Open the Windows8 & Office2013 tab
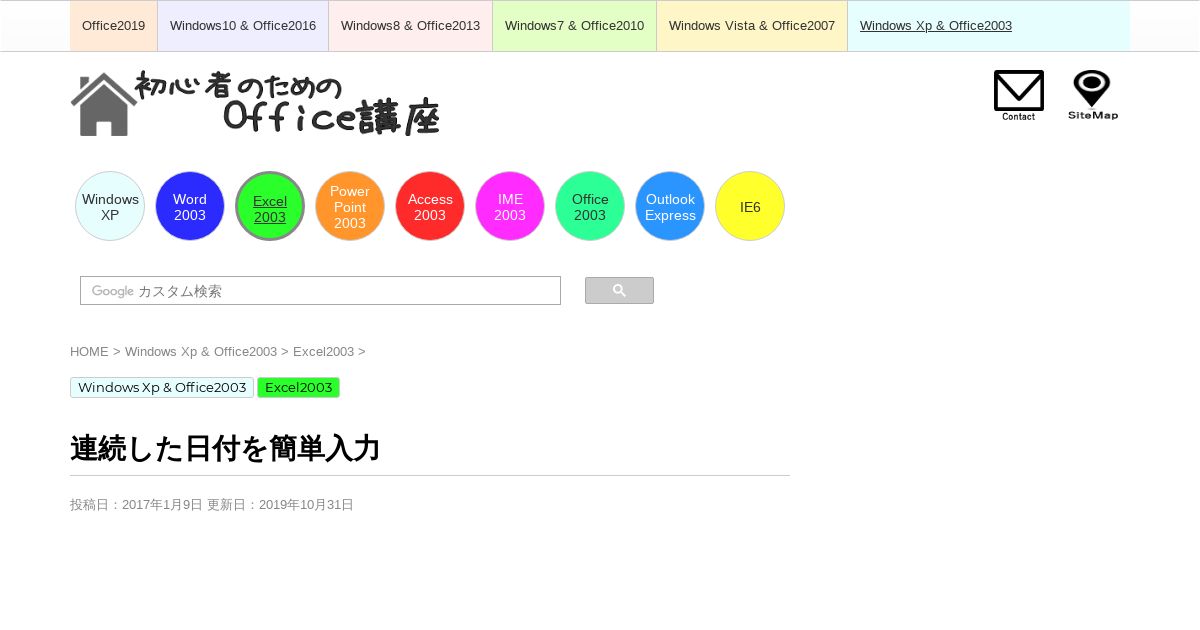Image resolution: width=1200 pixels, height=630 pixels. pos(410,26)
